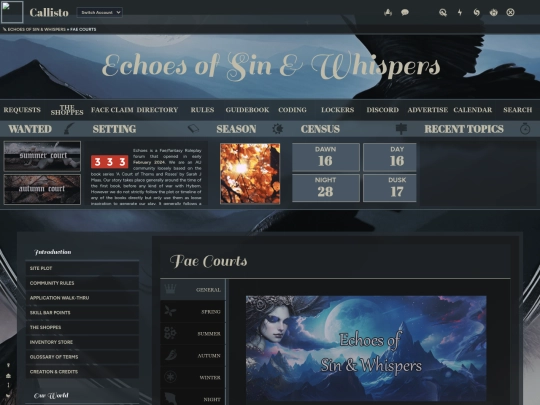Viewport: 540px width, 405px height.
Task: Click the book icon beside Setting
Action: [x=194, y=129]
